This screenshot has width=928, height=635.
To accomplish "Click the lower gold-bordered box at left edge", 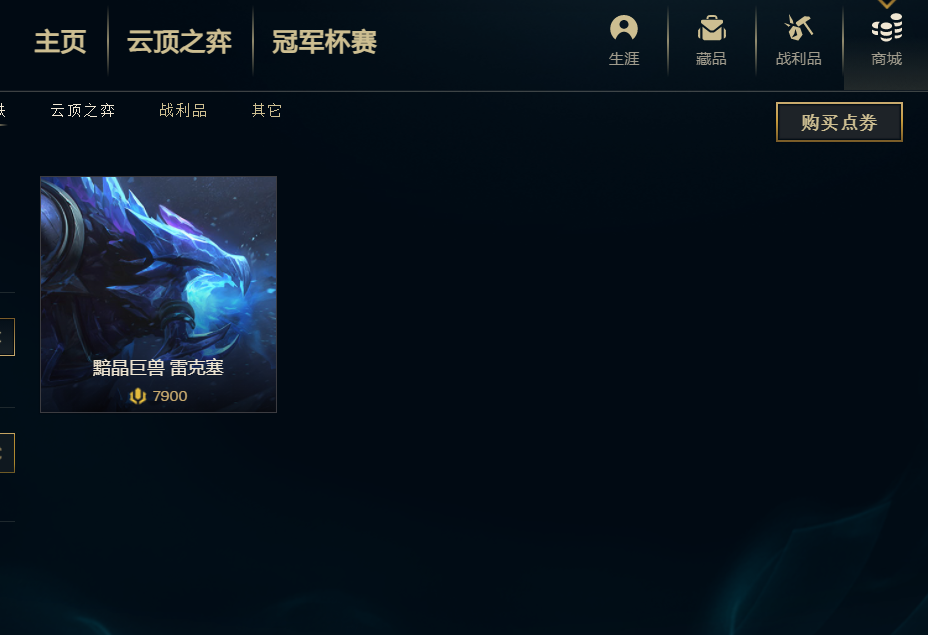I will (x=7, y=453).
